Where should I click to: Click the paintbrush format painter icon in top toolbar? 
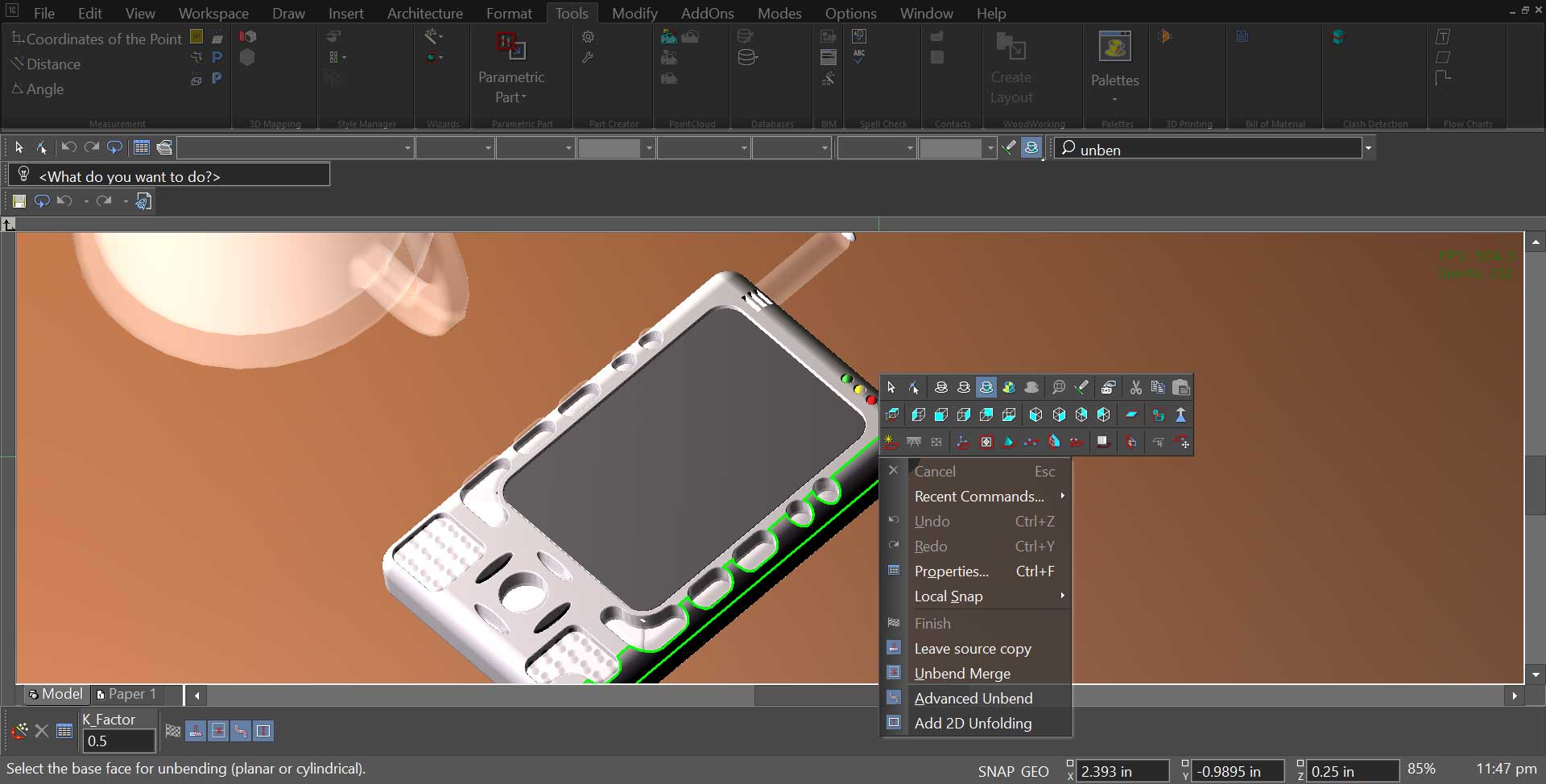coord(1009,147)
